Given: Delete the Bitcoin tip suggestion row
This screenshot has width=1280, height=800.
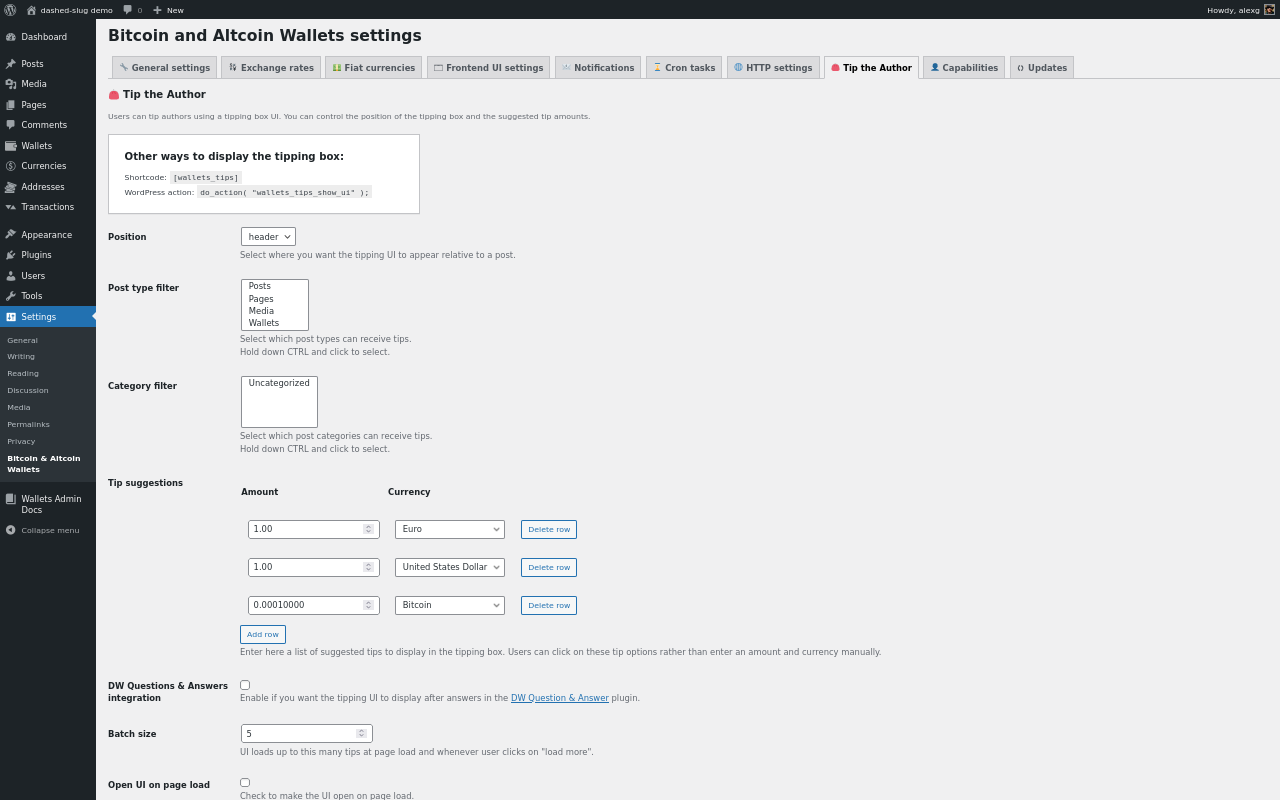Looking at the screenshot, I should pos(549,605).
